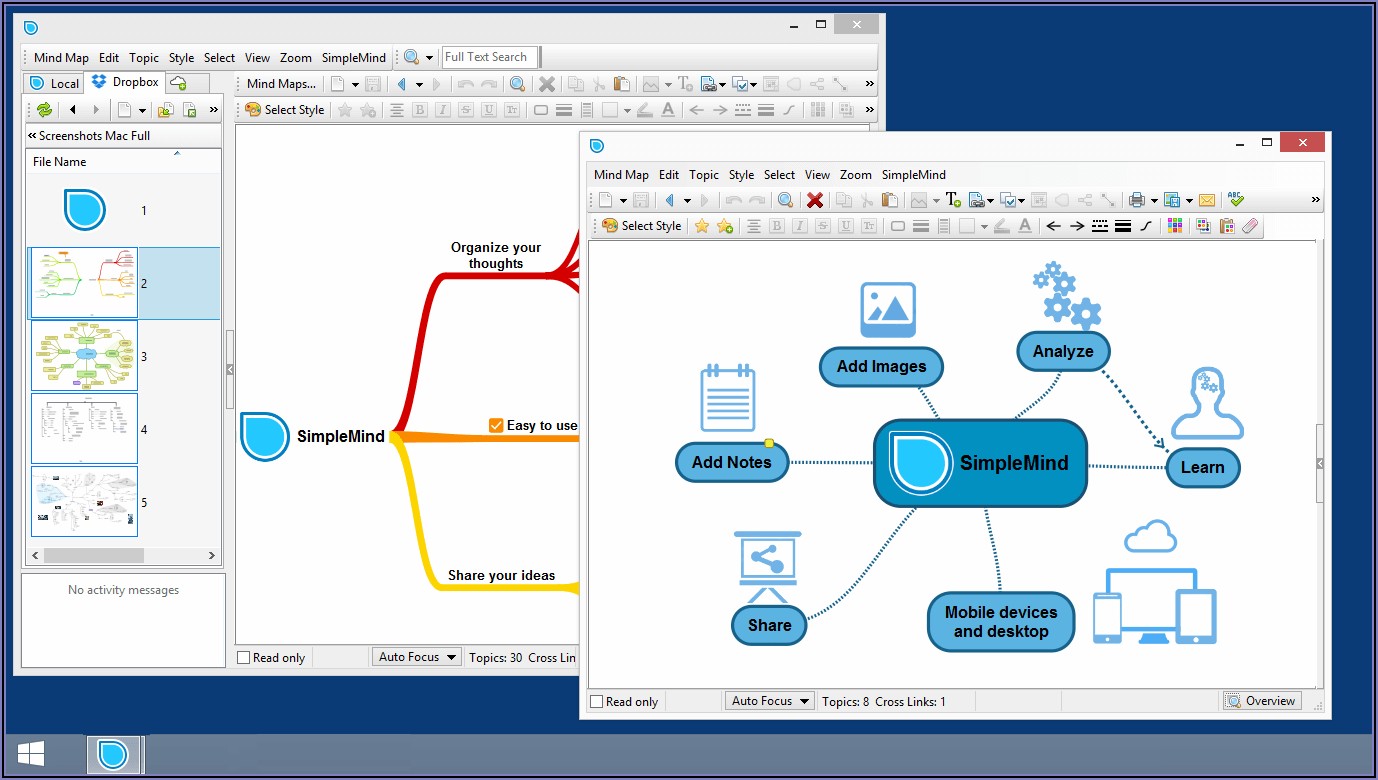Click Select Style button in back window
The image size is (1378, 780).
(285, 110)
